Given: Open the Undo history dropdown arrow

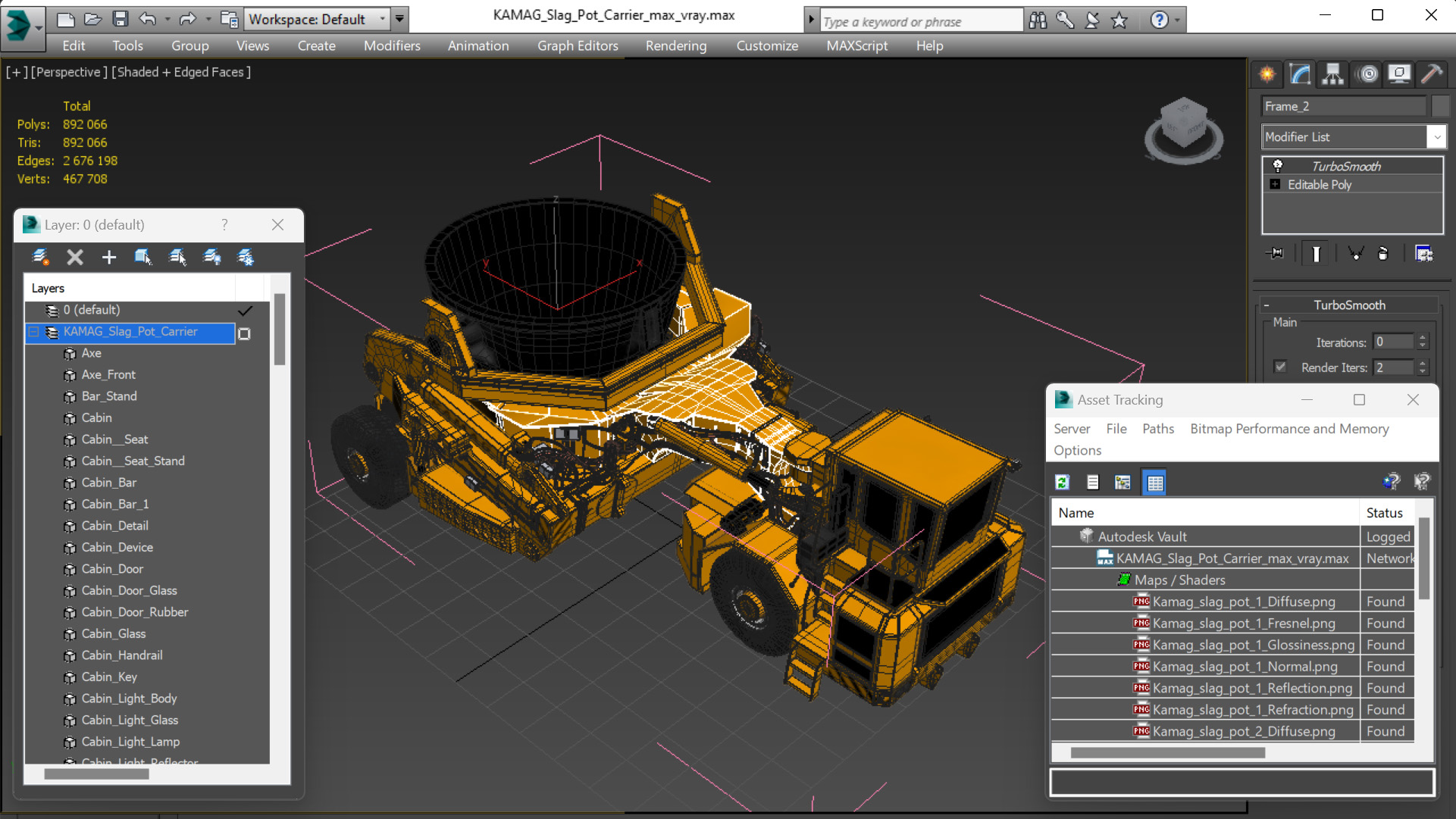Looking at the screenshot, I should point(167,20).
